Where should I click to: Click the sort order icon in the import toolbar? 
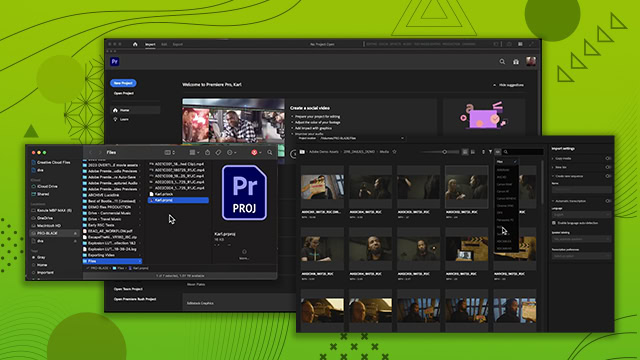[x=483, y=152]
